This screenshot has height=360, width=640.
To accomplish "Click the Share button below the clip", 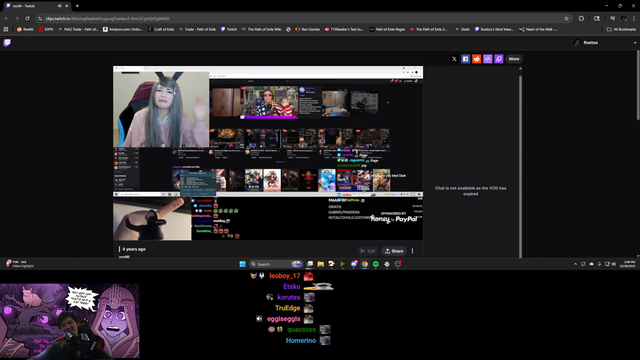I will (394, 251).
